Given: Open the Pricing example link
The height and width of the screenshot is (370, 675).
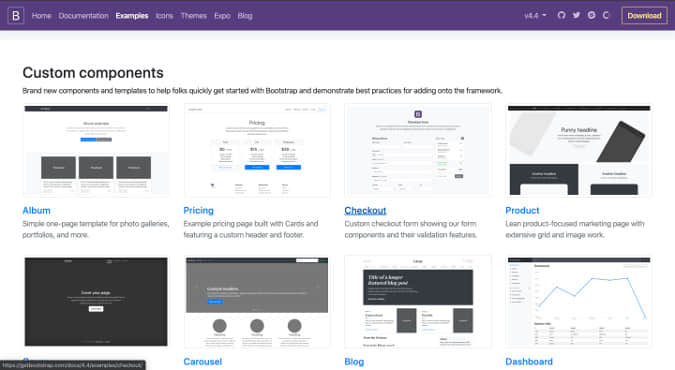Looking at the screenshot, I should tap(198, 210).
